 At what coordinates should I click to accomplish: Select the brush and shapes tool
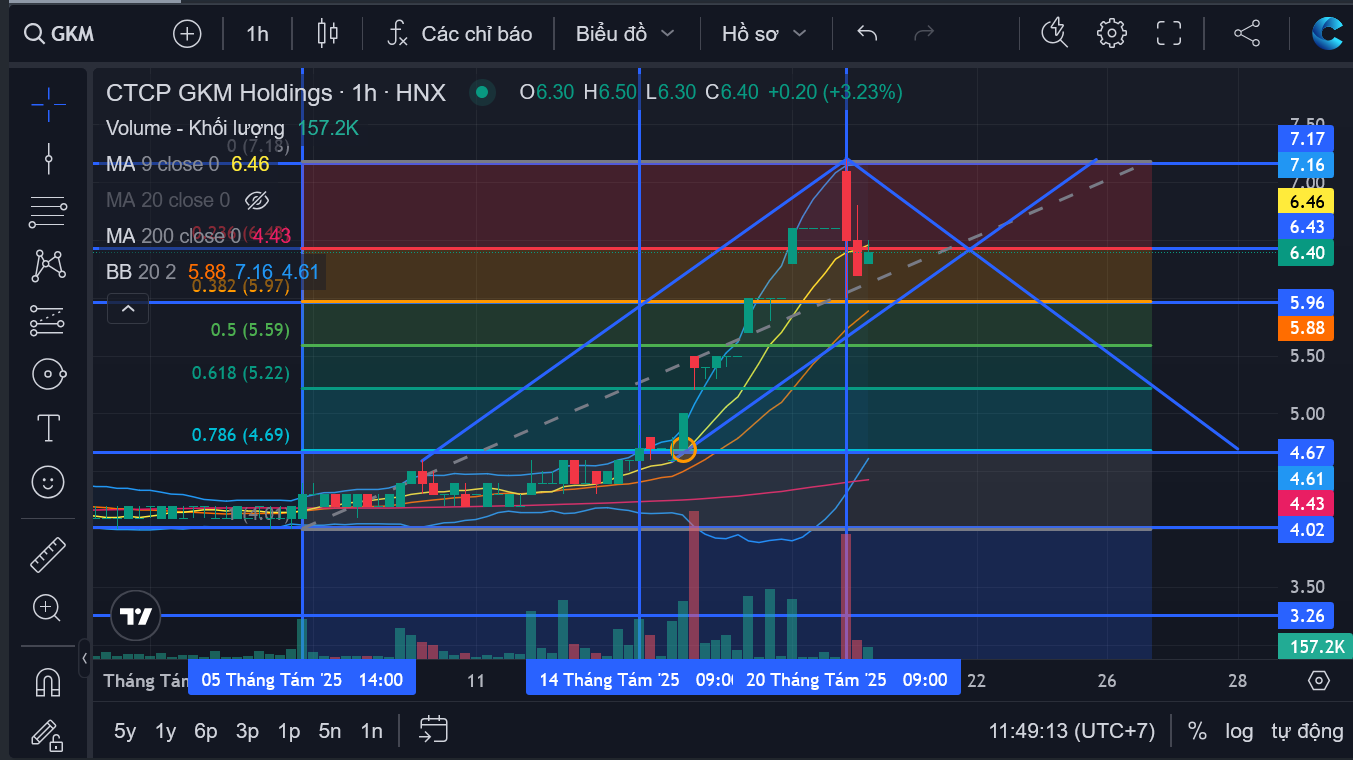[48, 375]
